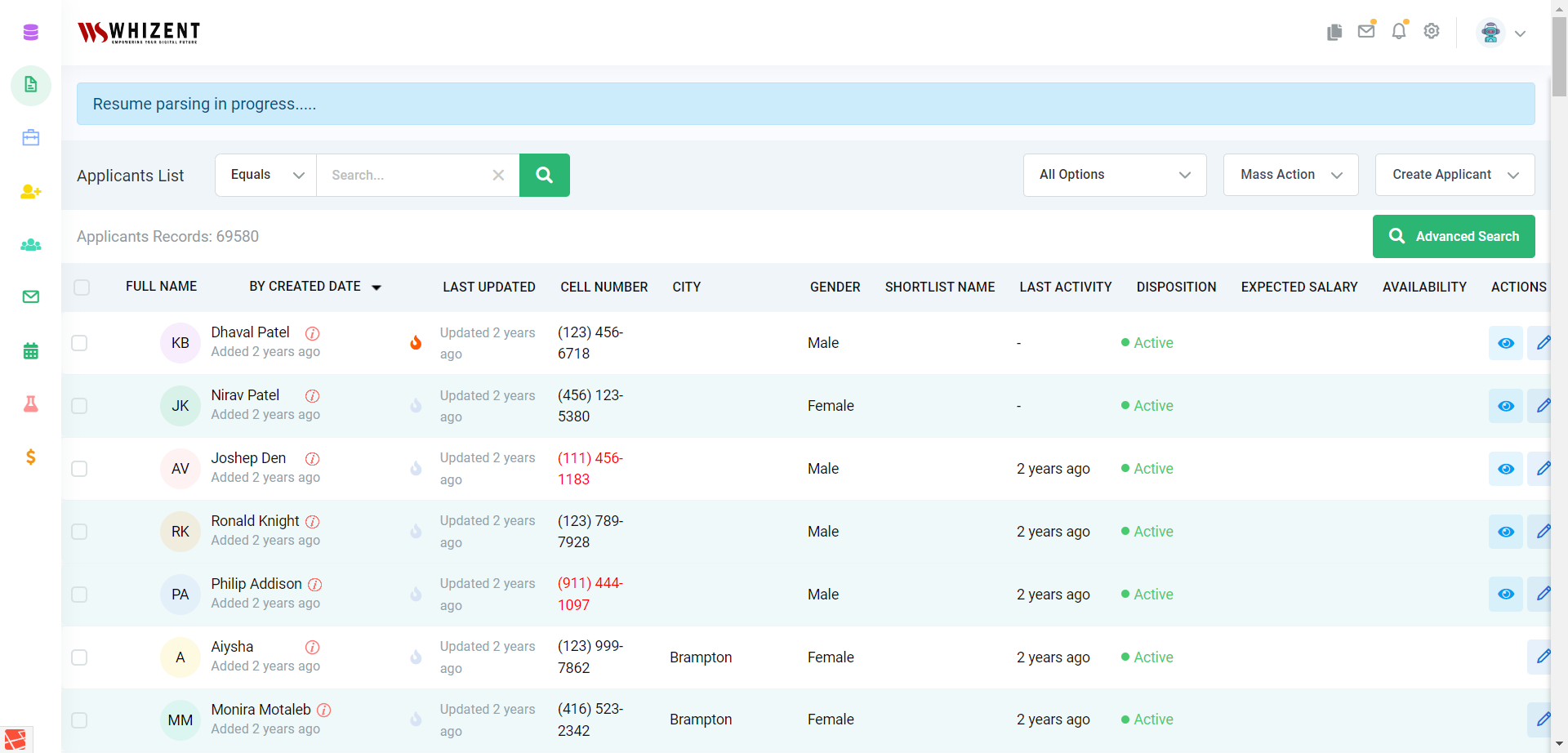Check the Philip Addison row checkbox

point(79,595)
